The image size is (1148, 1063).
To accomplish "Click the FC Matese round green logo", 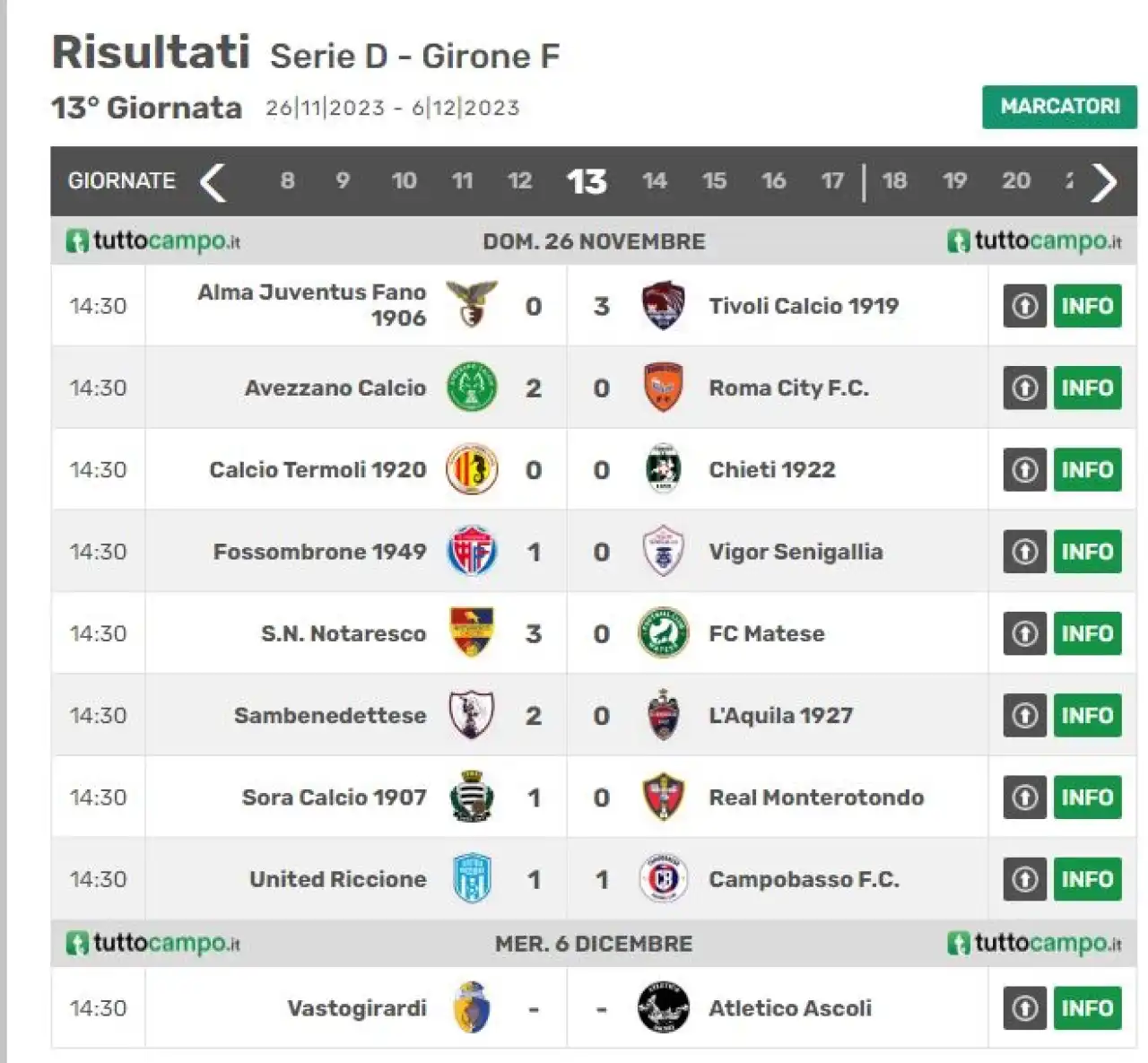I will coord(663,633).
